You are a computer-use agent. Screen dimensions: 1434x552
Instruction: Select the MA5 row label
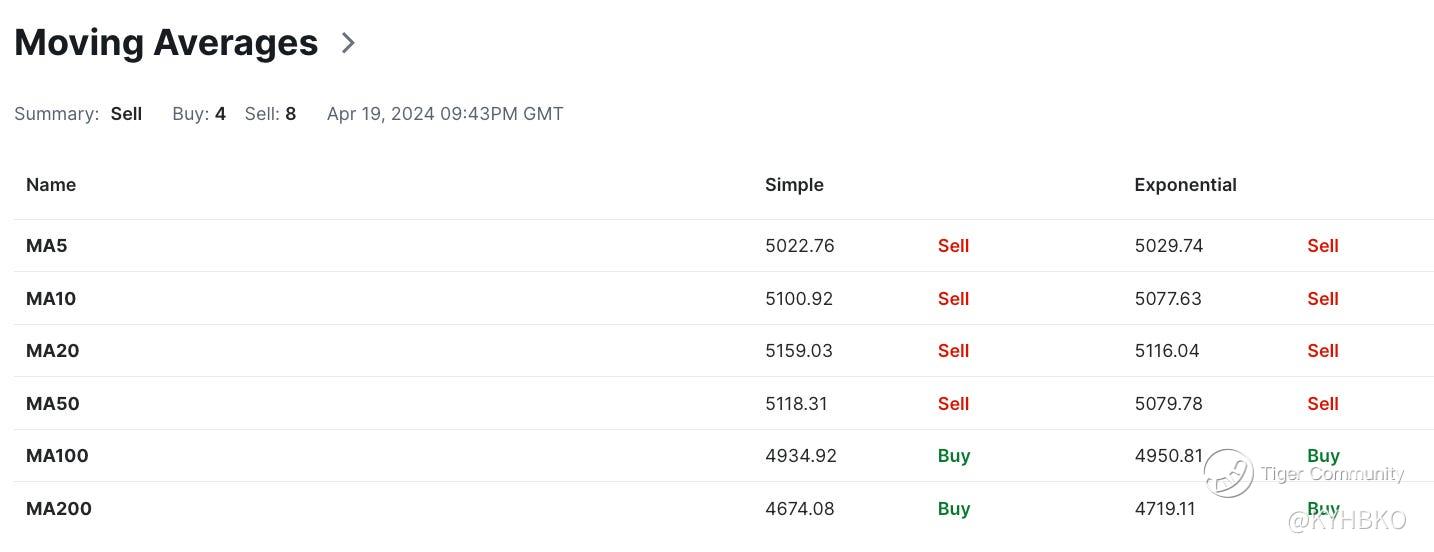coord(47,246)
